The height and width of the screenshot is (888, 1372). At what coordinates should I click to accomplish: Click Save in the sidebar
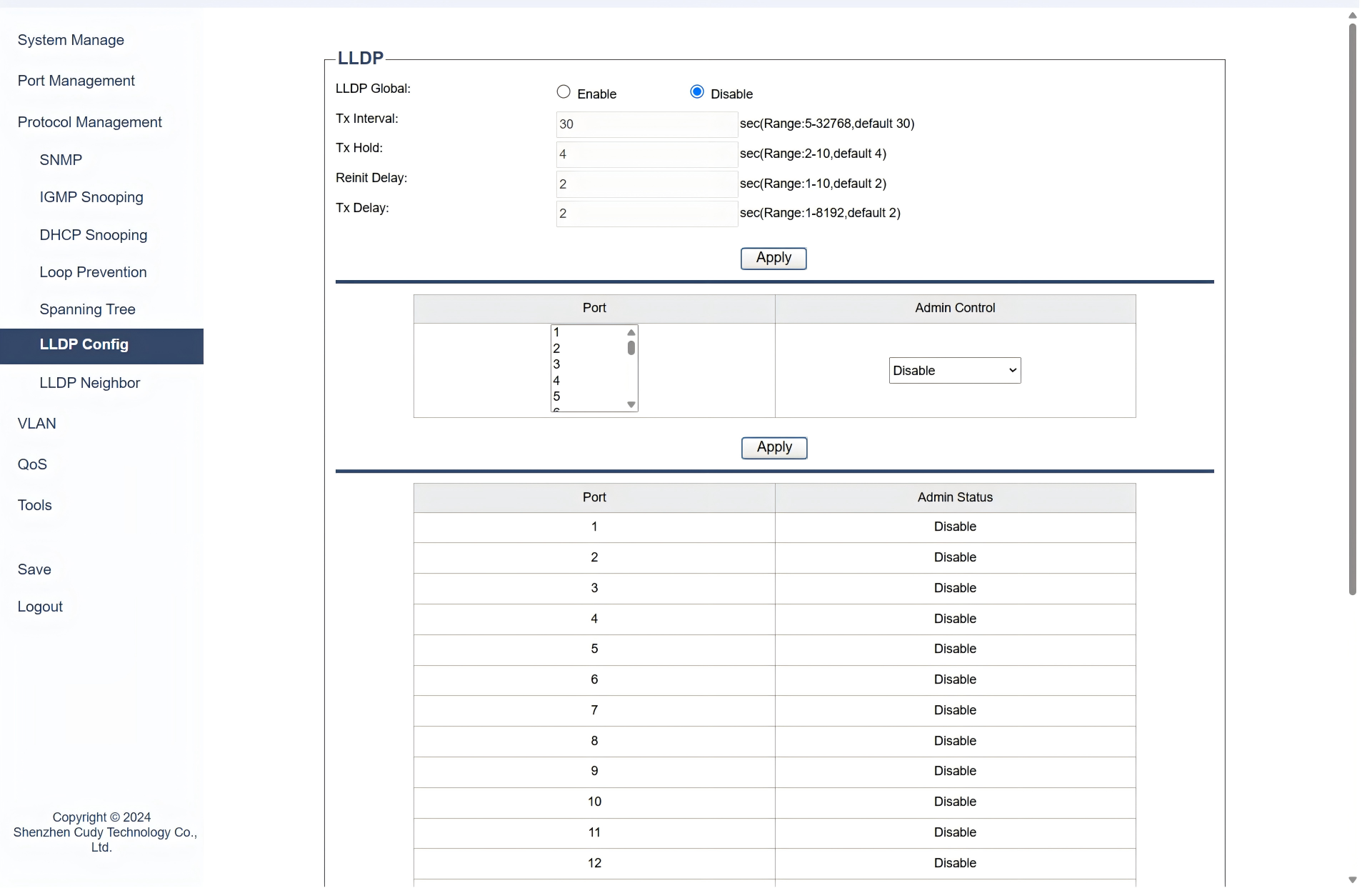point(34,569)
